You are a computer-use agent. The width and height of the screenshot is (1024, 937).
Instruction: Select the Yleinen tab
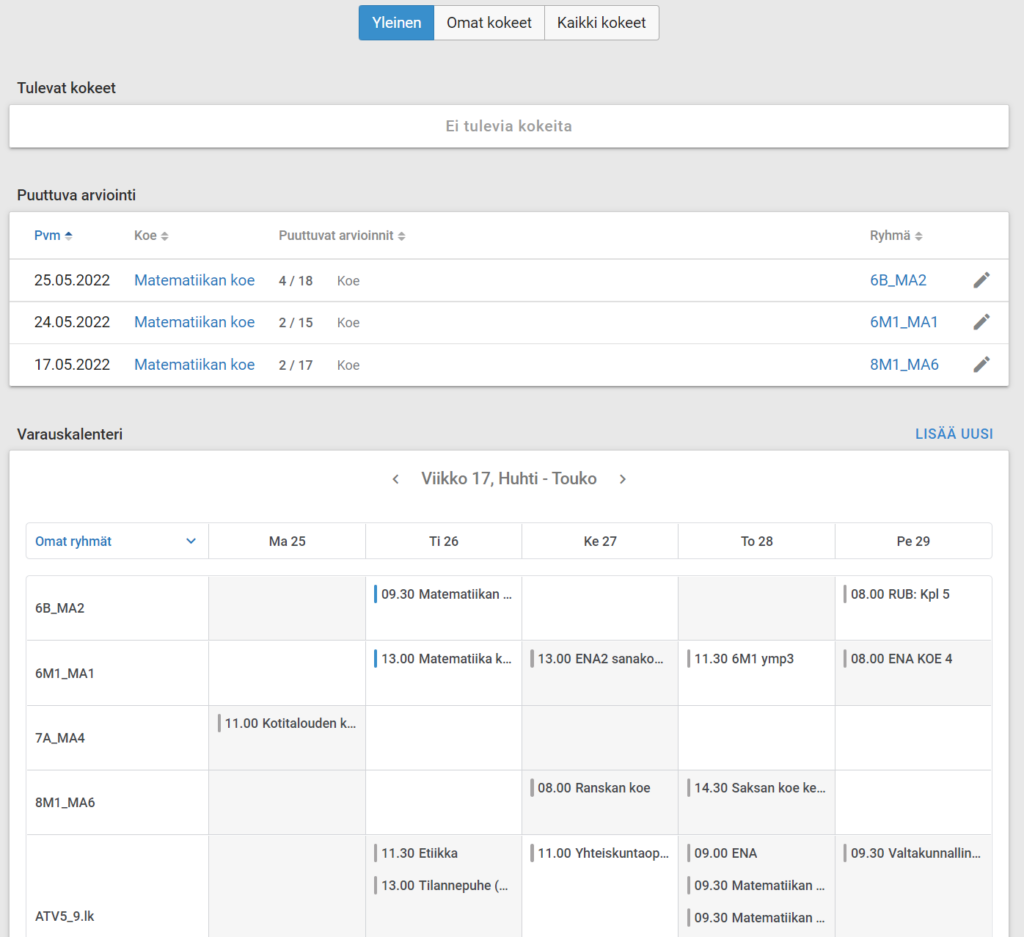396,23
